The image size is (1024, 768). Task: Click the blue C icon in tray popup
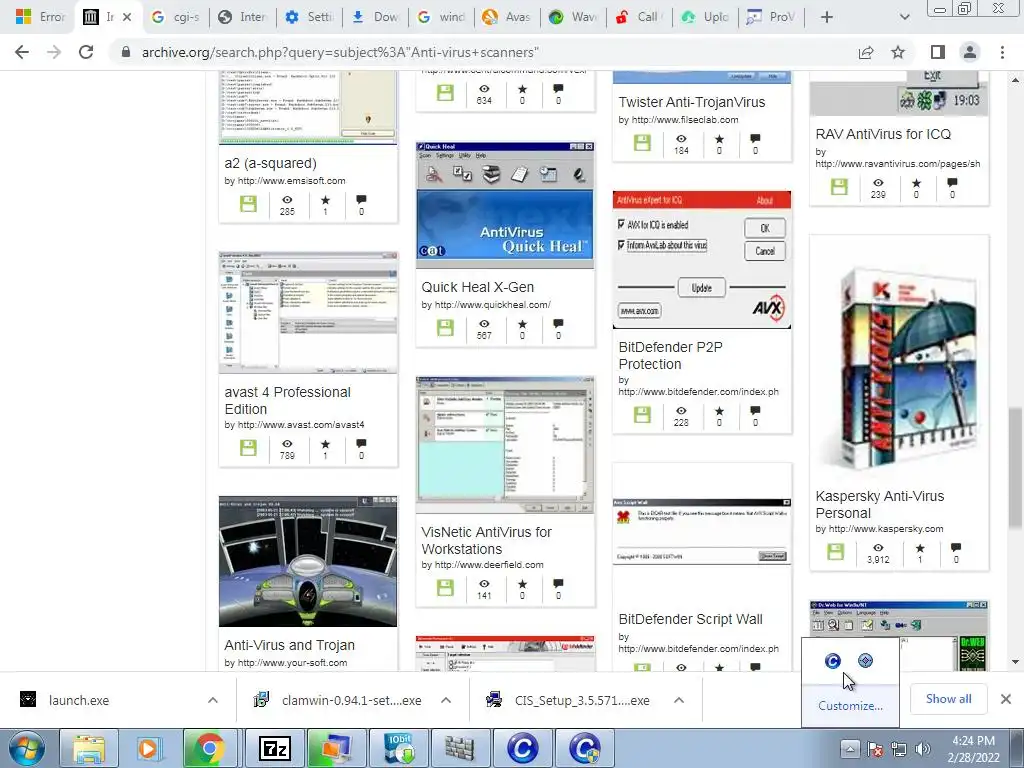[x=833, y=661]
